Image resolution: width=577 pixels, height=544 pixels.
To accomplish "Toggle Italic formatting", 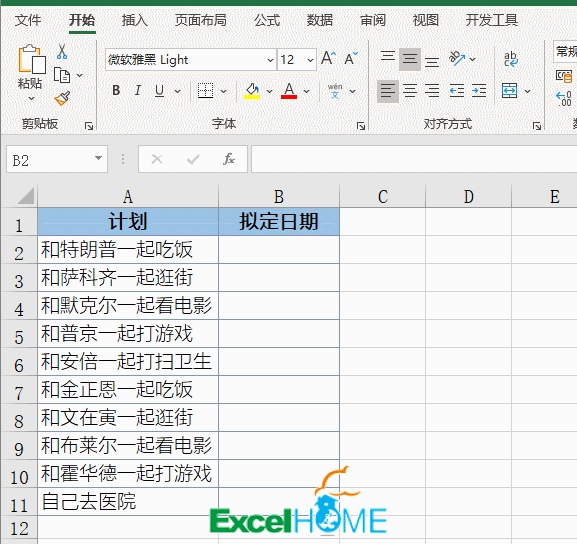I will coord(138,90).
